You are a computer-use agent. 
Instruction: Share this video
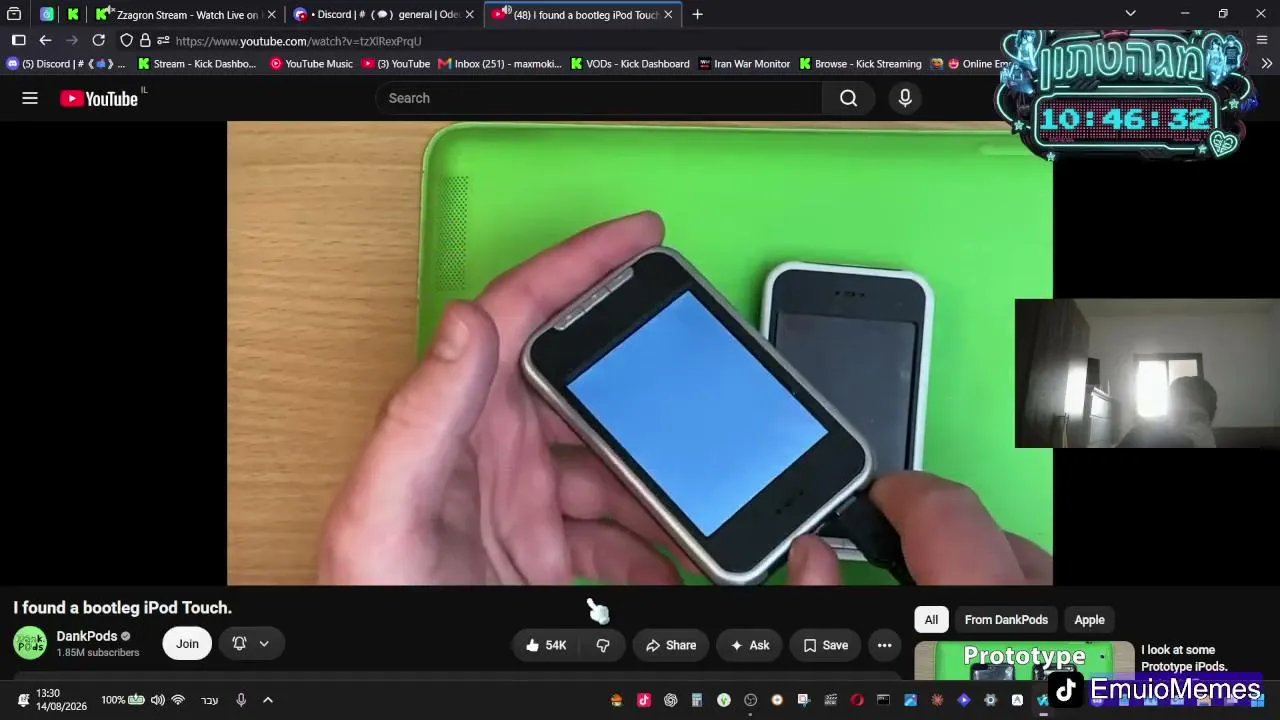[x=670, y=645]
